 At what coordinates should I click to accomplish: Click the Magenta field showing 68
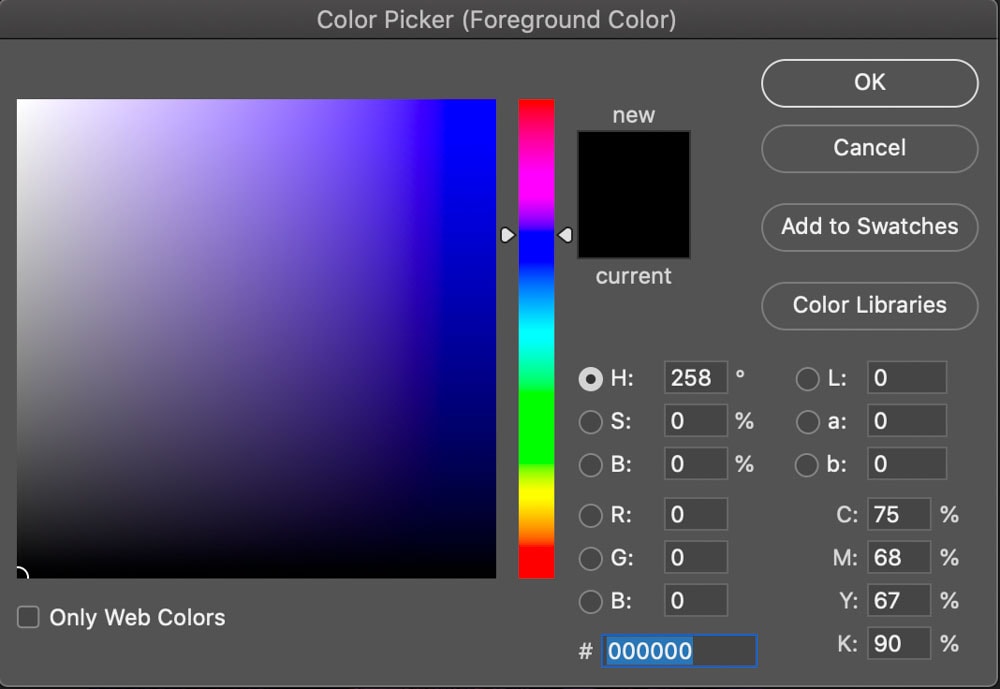tap(899, 557)
